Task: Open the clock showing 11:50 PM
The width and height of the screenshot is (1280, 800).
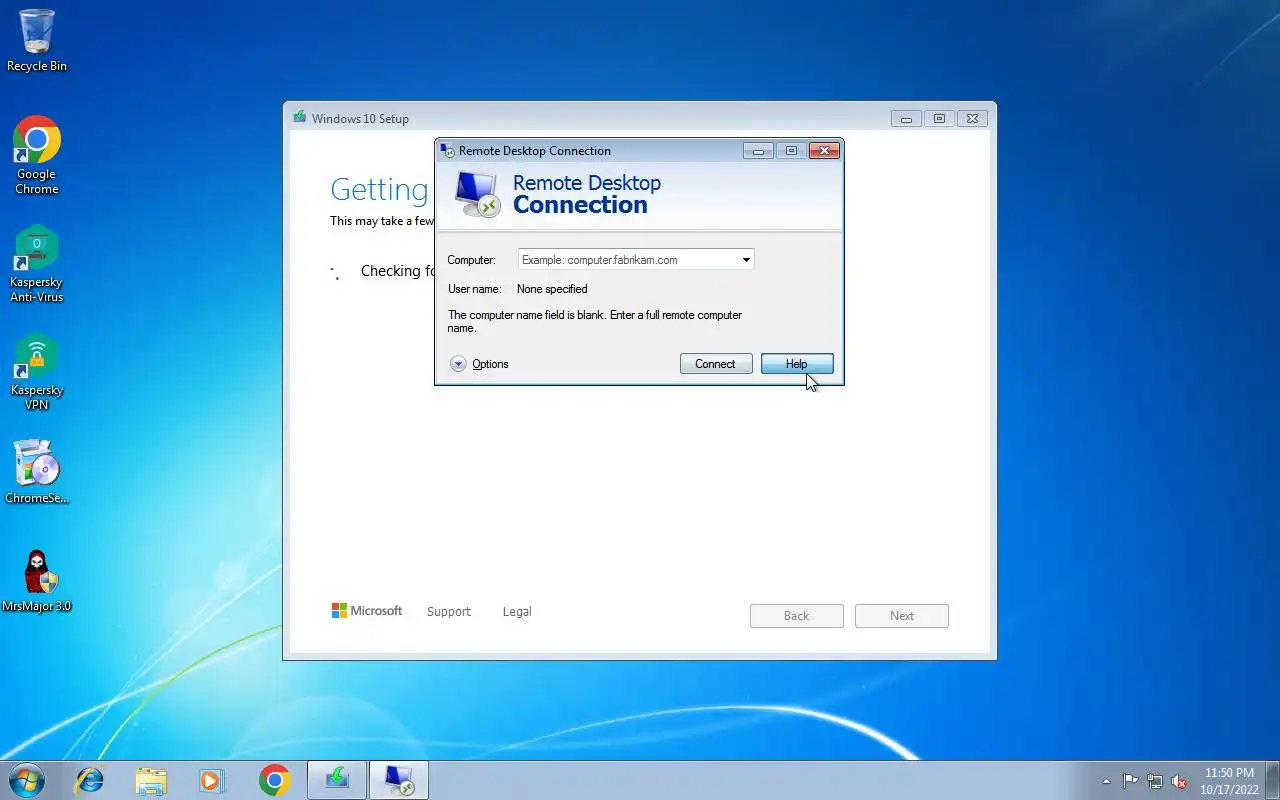Action: click(1229, 781)
